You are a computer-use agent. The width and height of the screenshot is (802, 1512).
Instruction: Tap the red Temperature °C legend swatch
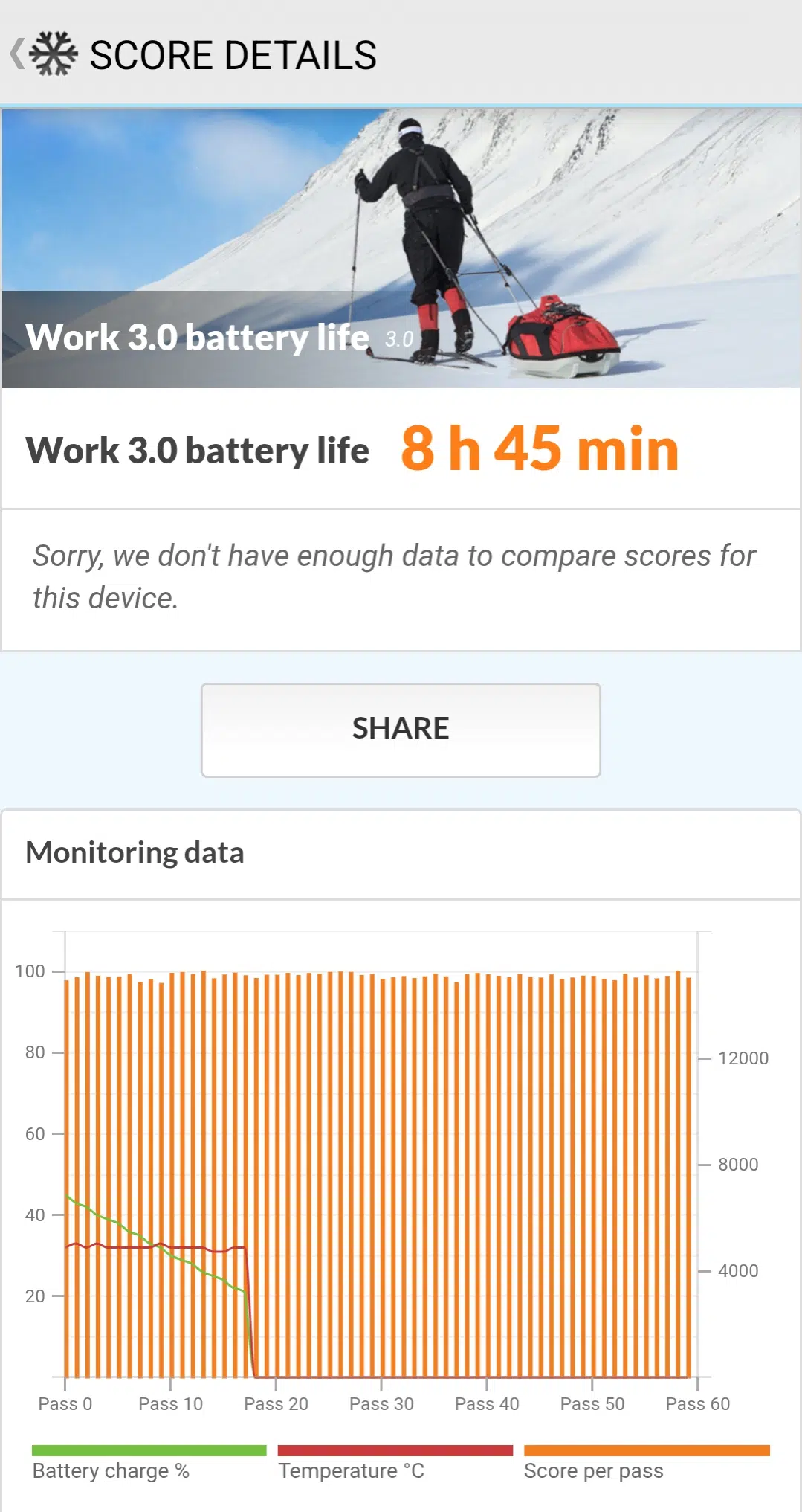(x=395, y=1450)
